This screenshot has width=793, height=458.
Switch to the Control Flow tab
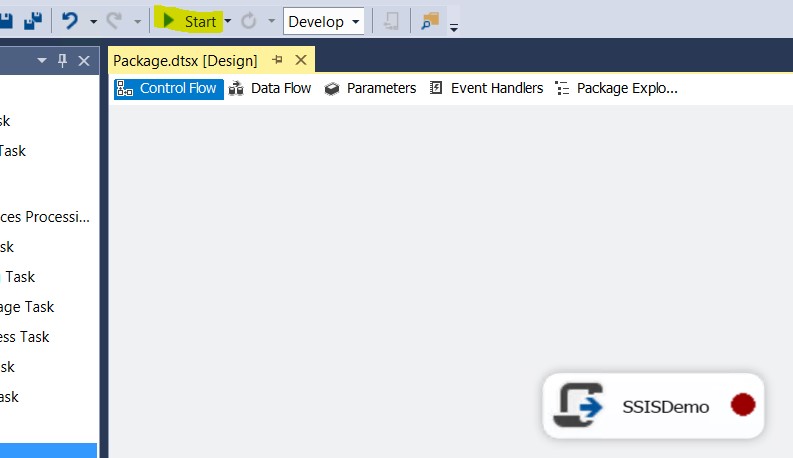[x=168, y=88]
